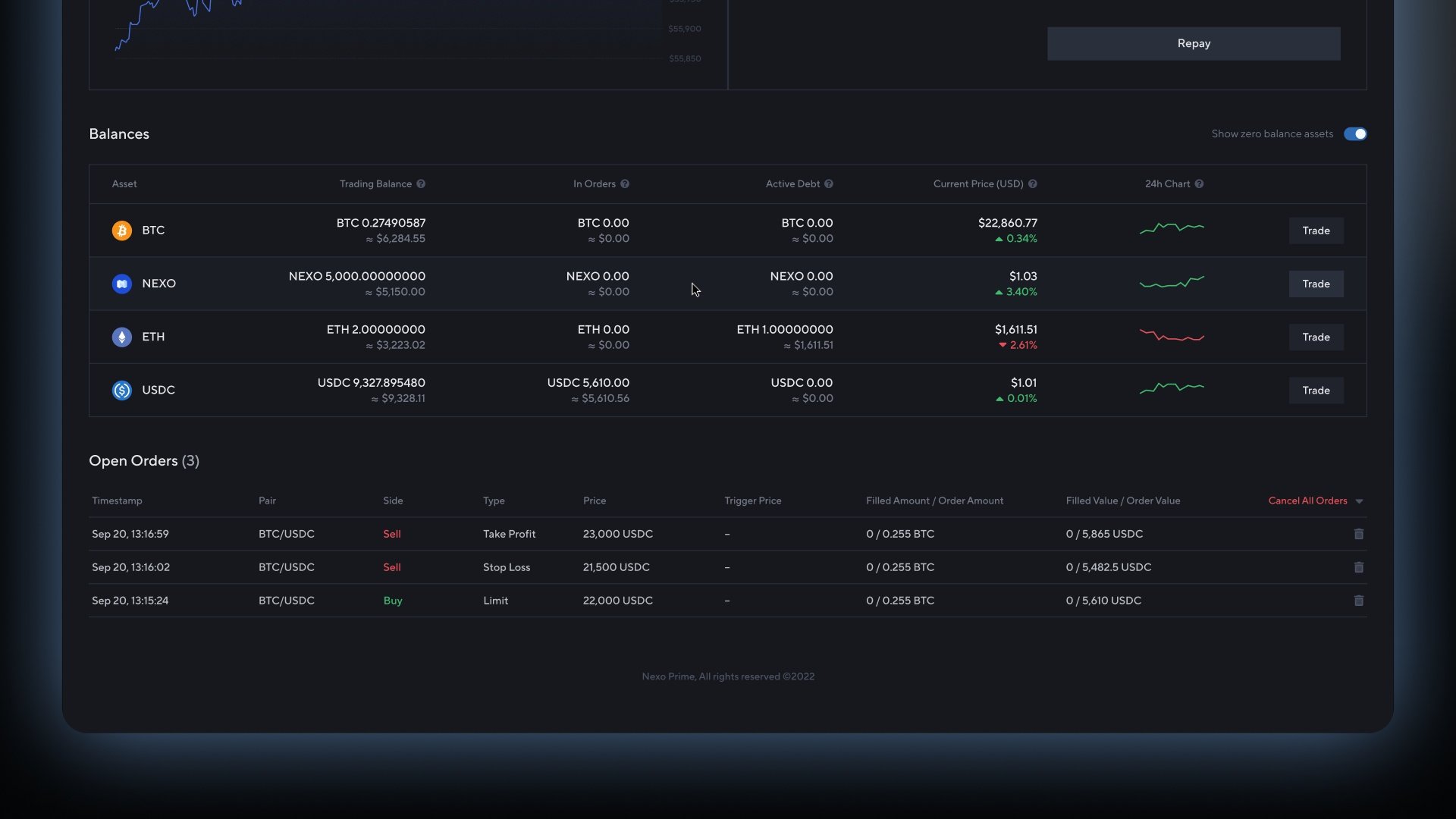Click the USDC coin icon
1456x819 pixels.
click(121, 390)
